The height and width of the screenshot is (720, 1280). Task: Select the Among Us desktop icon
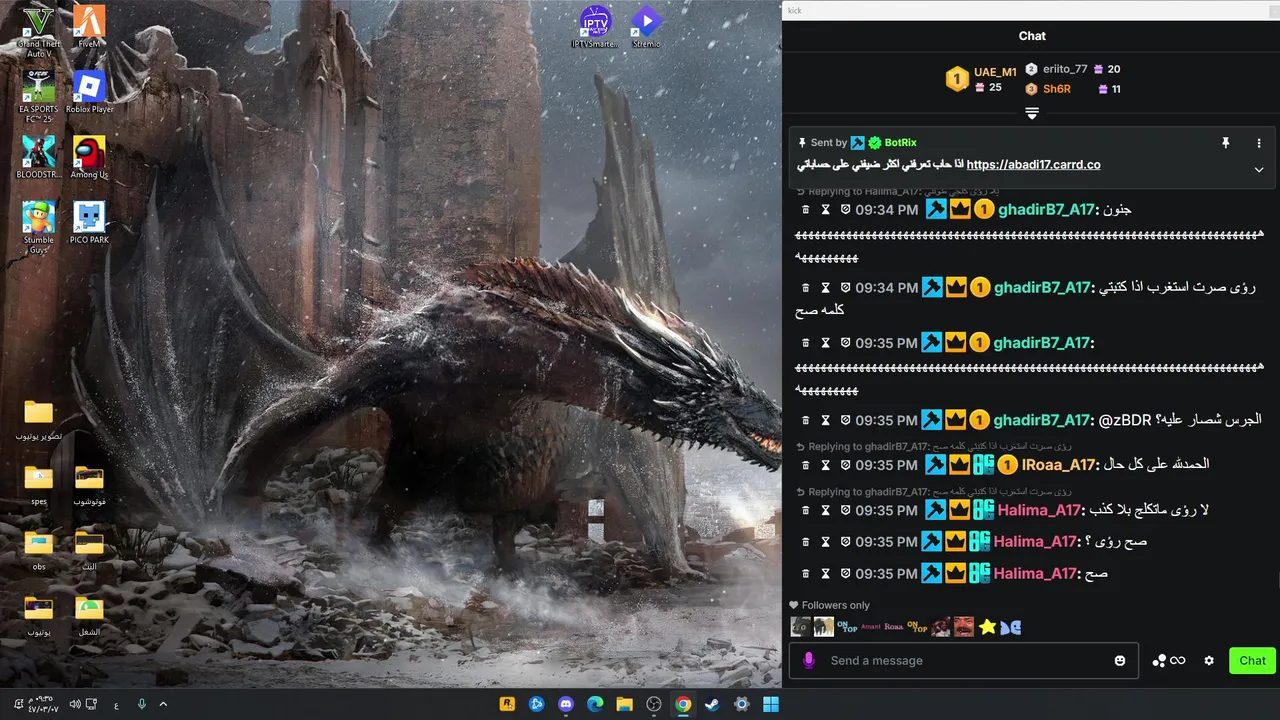pyautogui.click(x=89, y=157)
